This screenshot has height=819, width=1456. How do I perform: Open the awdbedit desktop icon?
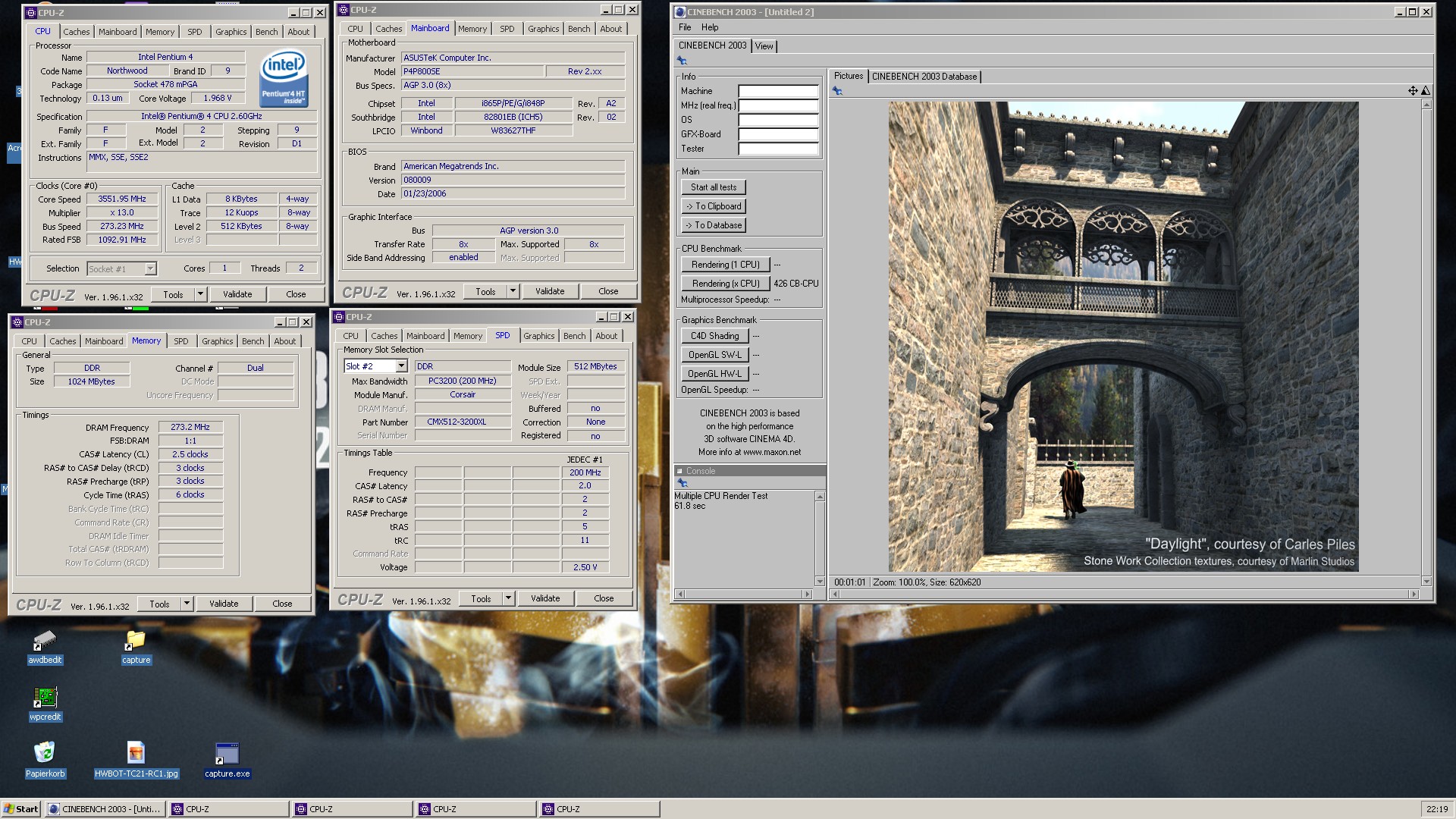click(45, 642)
